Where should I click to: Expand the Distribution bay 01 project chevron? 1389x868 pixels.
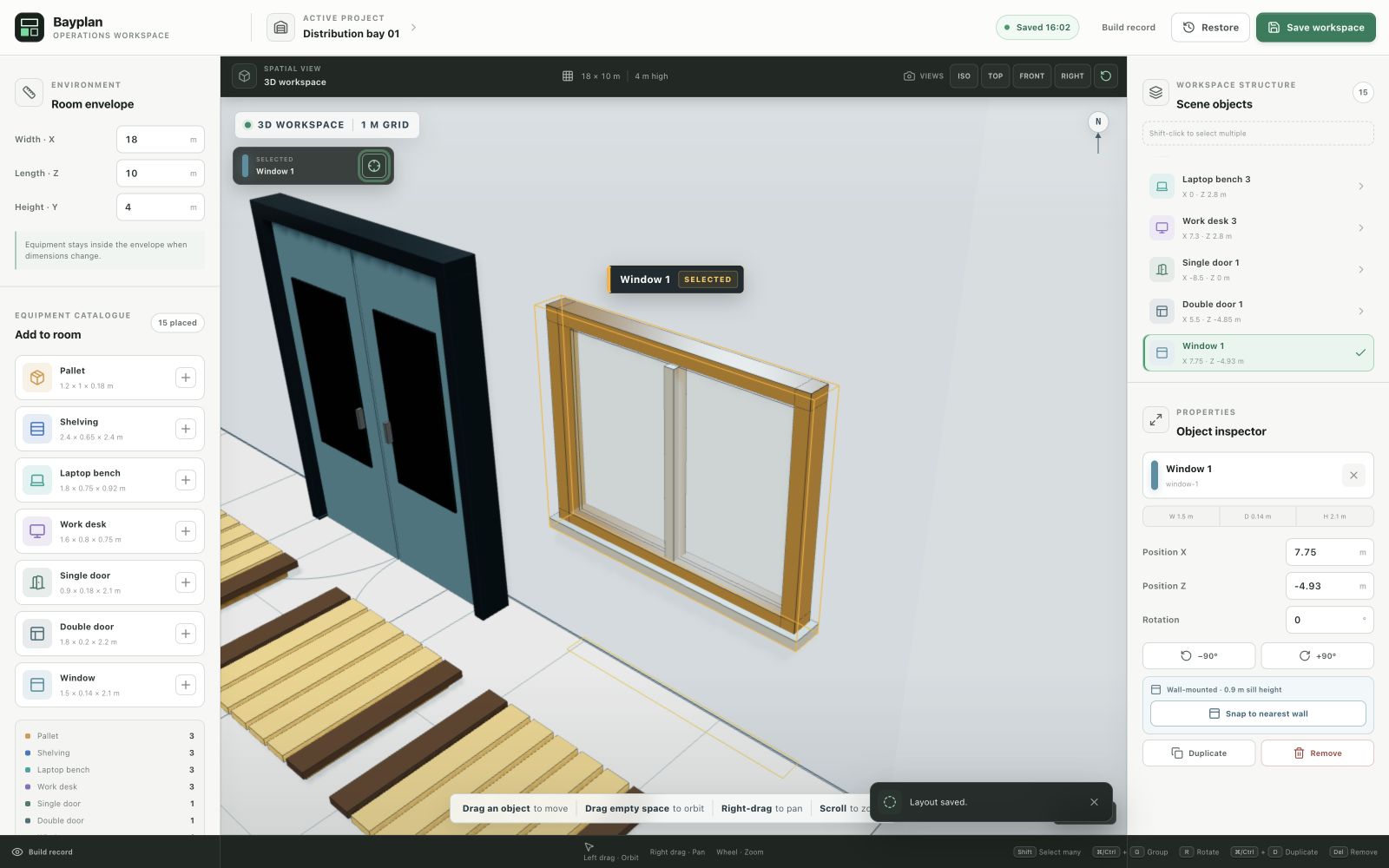413,28
